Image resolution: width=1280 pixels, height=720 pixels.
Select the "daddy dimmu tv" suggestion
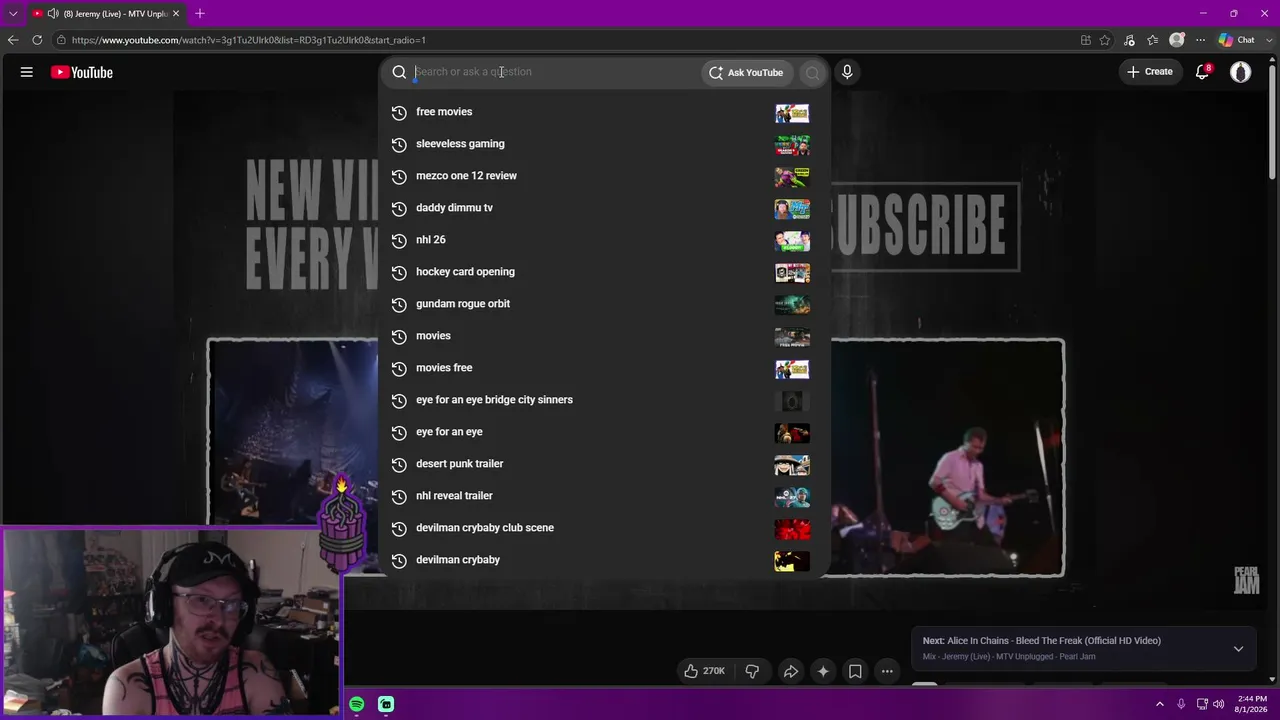pyautogui.click(x=604, y=208)
